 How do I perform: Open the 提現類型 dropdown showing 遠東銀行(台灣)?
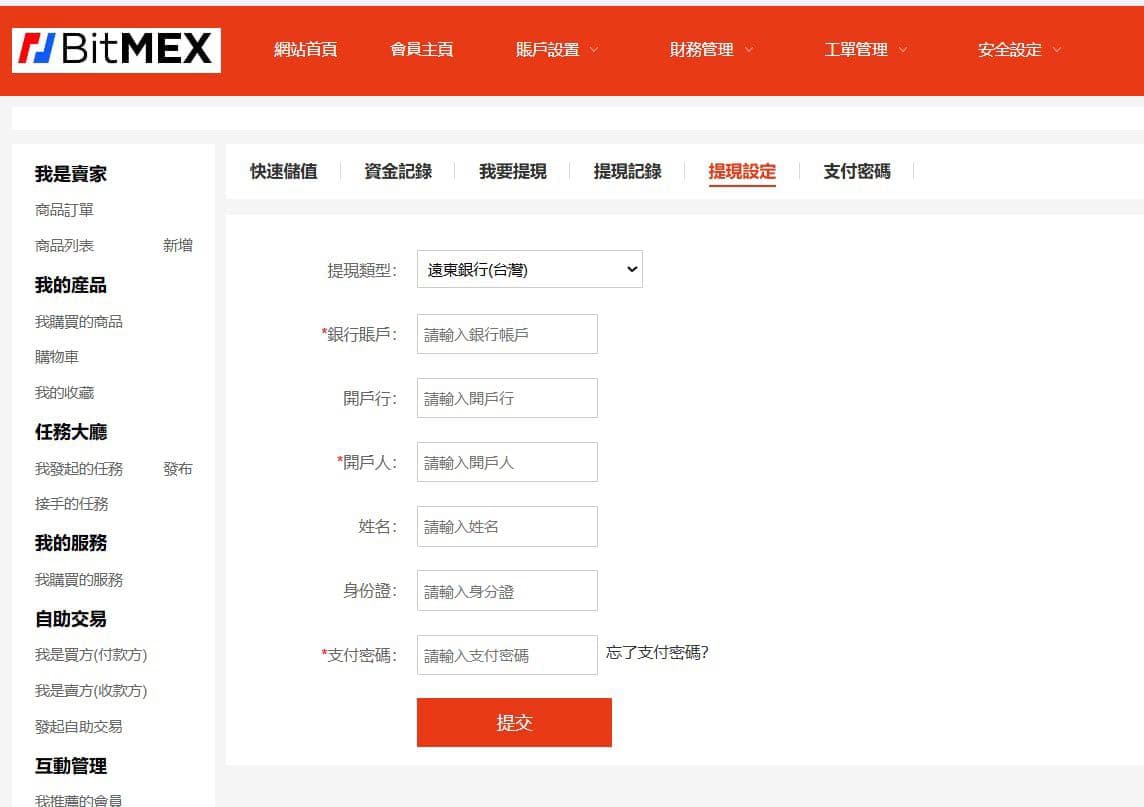pyautogui.click(x=530, y=269)
